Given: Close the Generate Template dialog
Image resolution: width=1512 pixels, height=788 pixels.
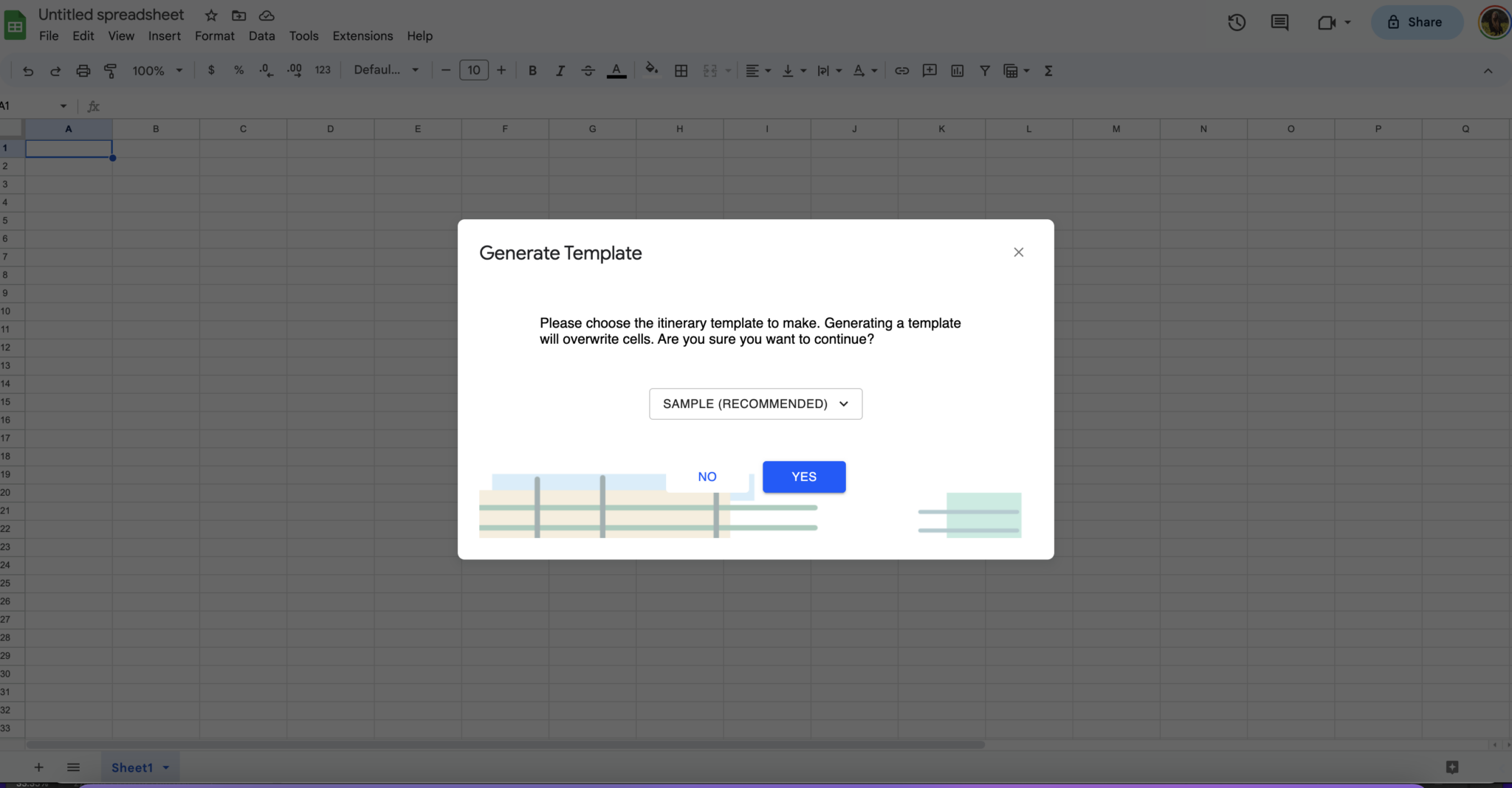Looking at the screenshot, I should [1018, 252].
